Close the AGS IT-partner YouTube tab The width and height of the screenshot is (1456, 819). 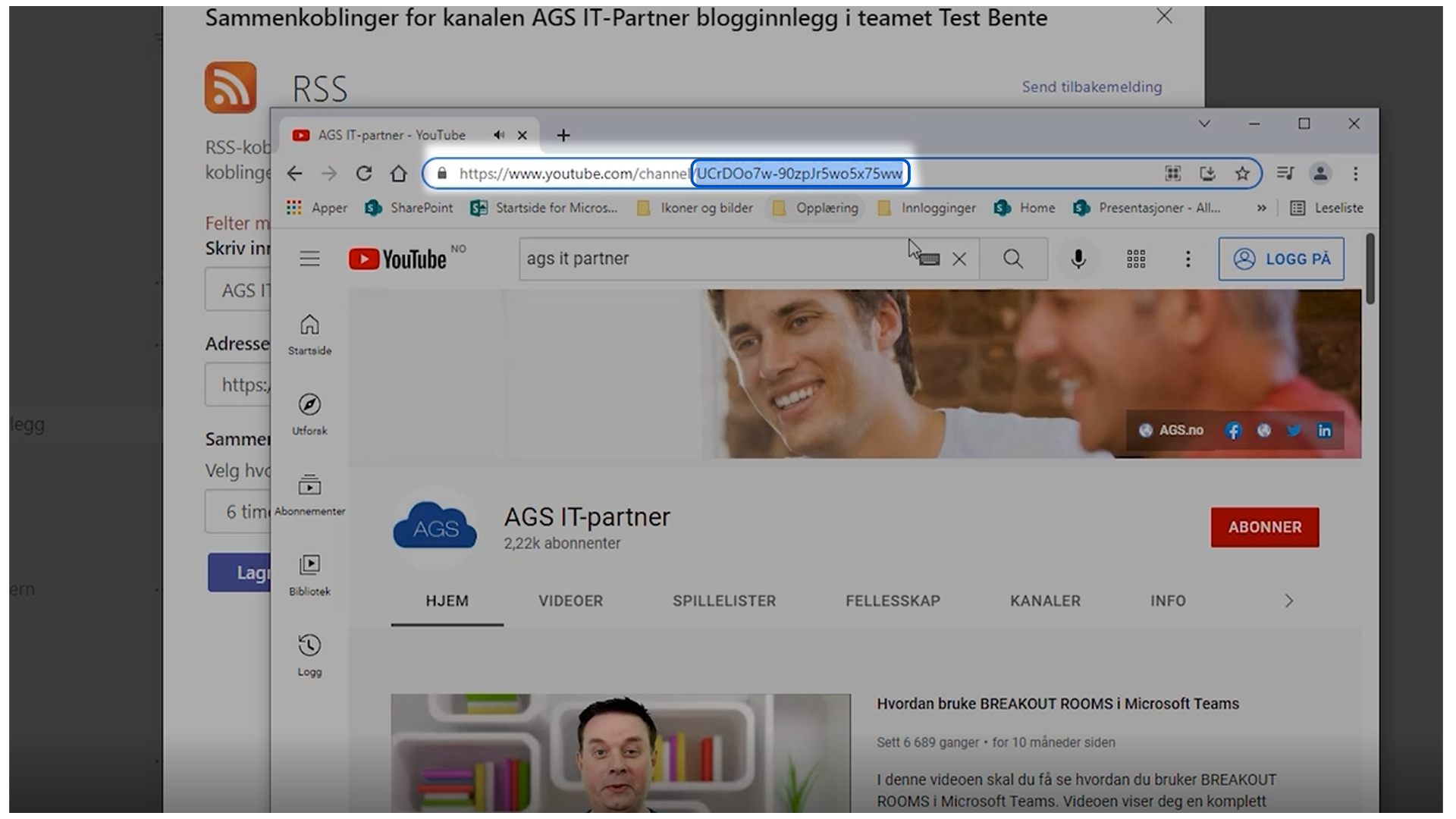pyautogui.click(x=522, y=135)
